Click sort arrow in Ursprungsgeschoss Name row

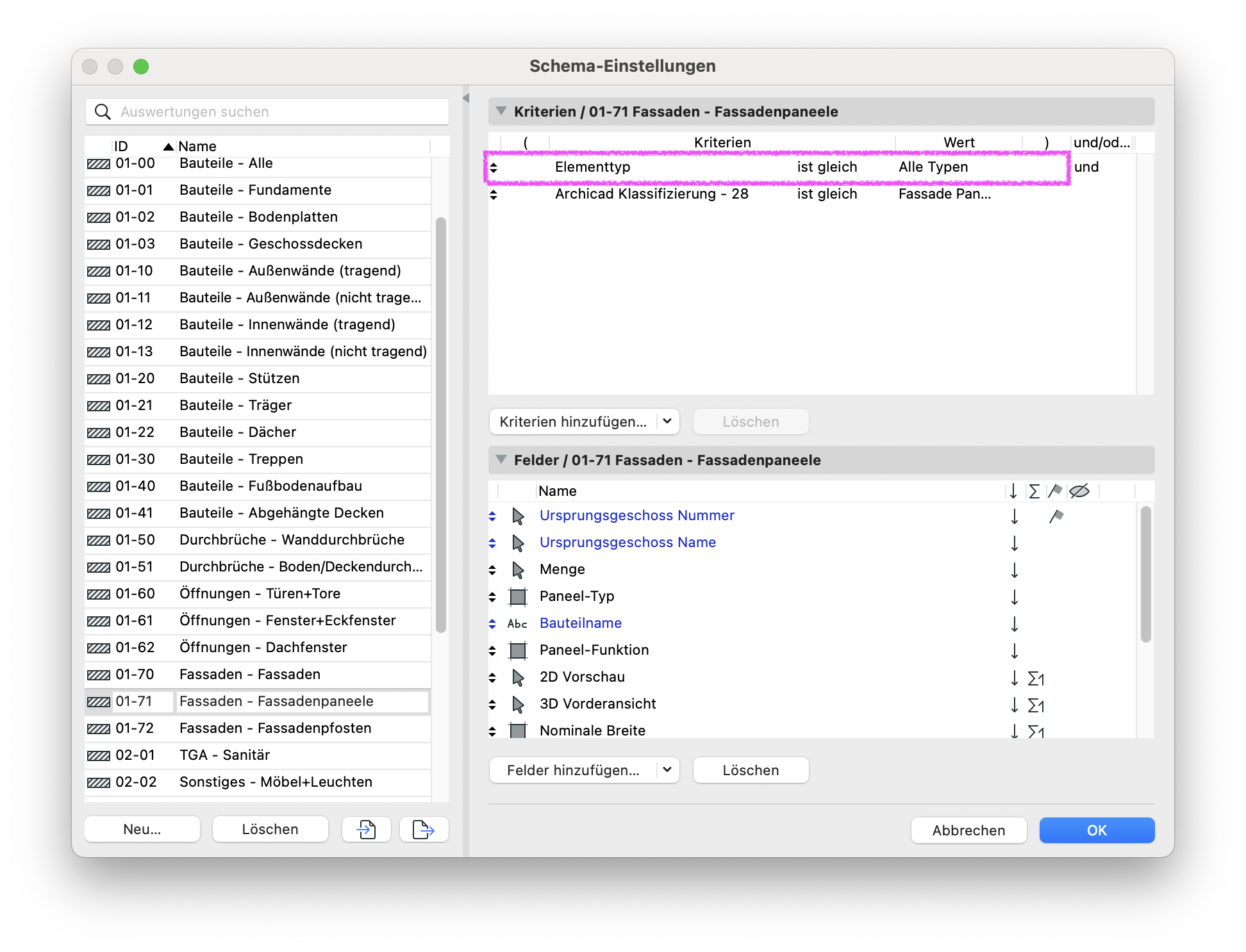pos(1015,543)
